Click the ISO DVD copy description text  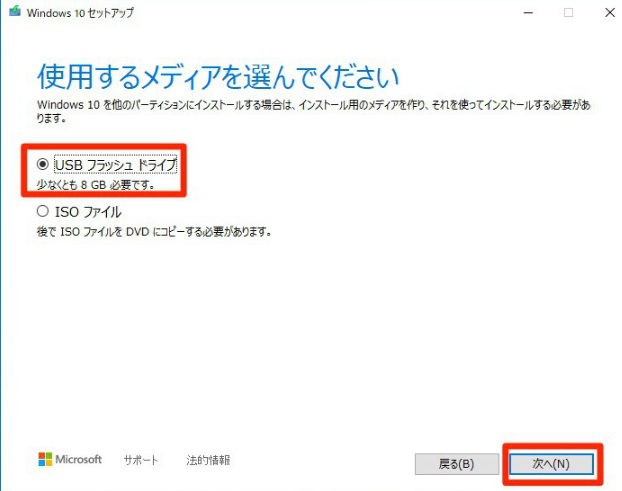(154, 232)
